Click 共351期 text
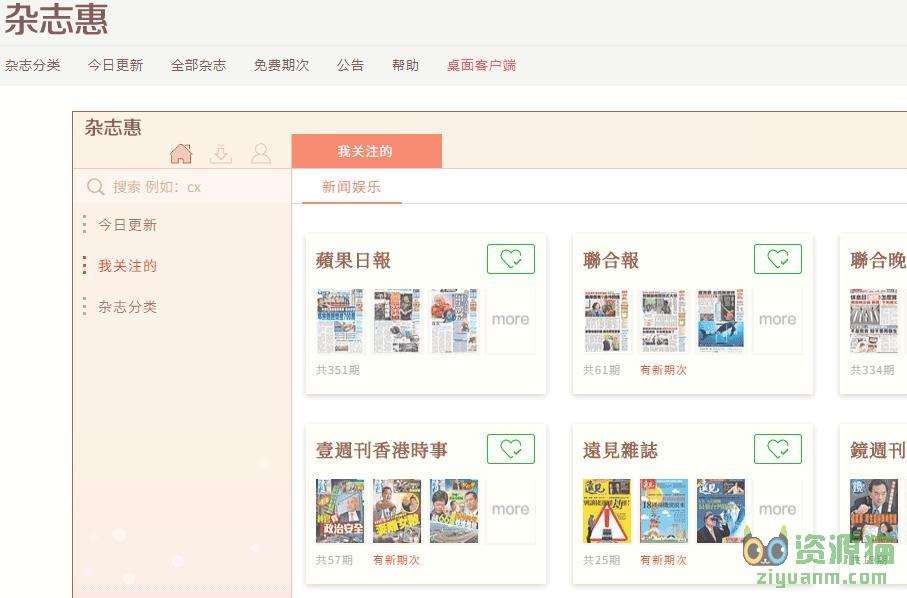This screenshot has width=907, height=598. (338, 370)
